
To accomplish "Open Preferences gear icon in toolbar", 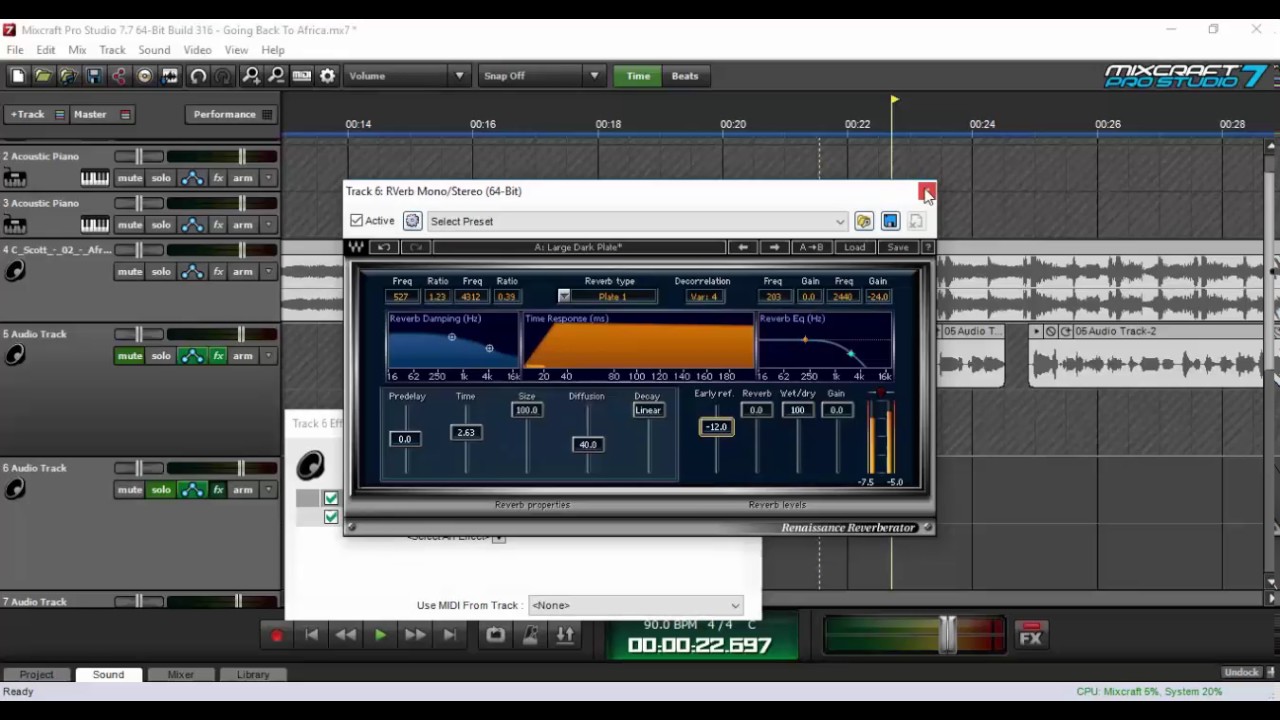I will tap(327, 76).
